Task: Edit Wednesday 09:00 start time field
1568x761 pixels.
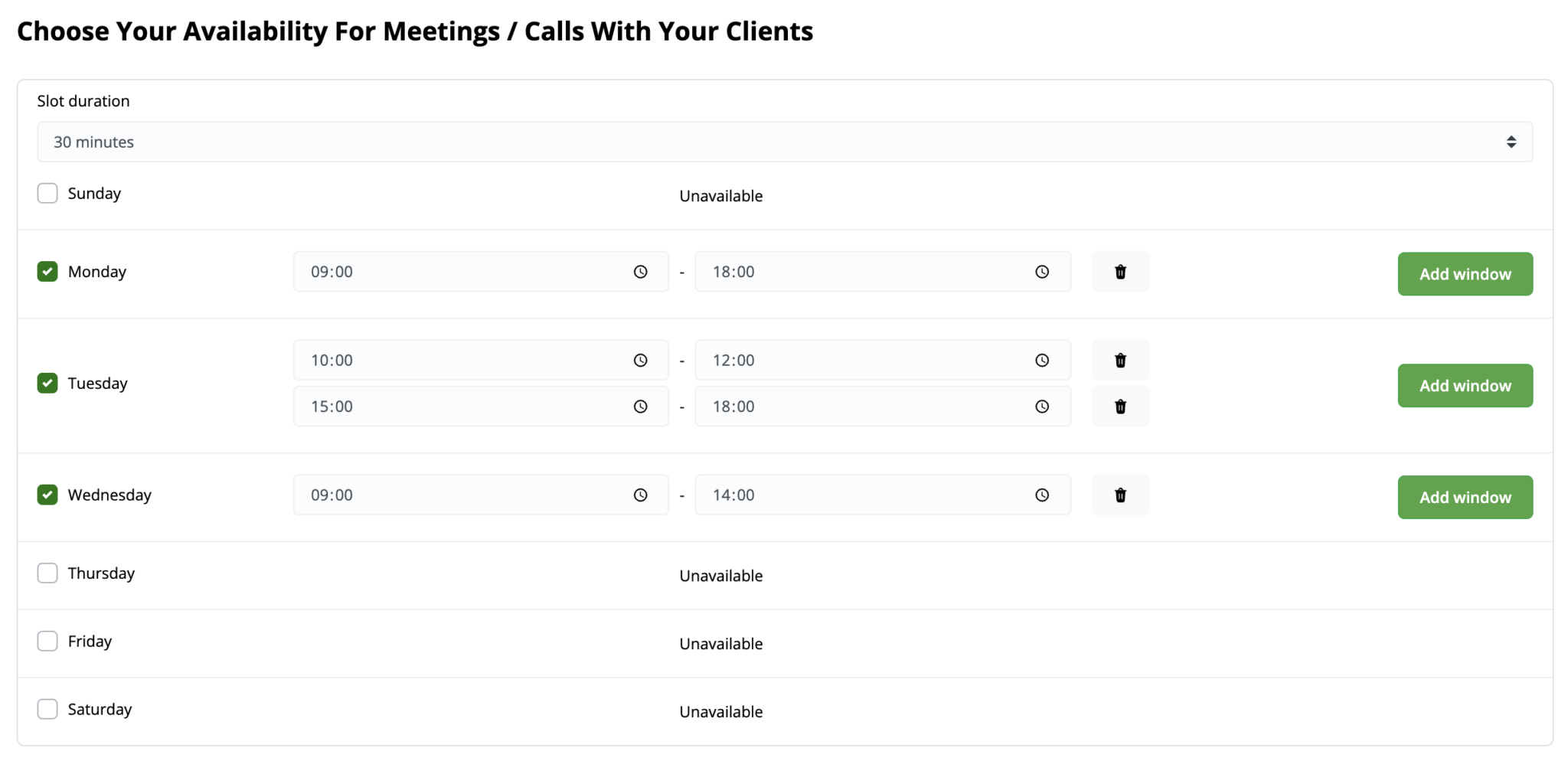Action: (x=481, y=495)
